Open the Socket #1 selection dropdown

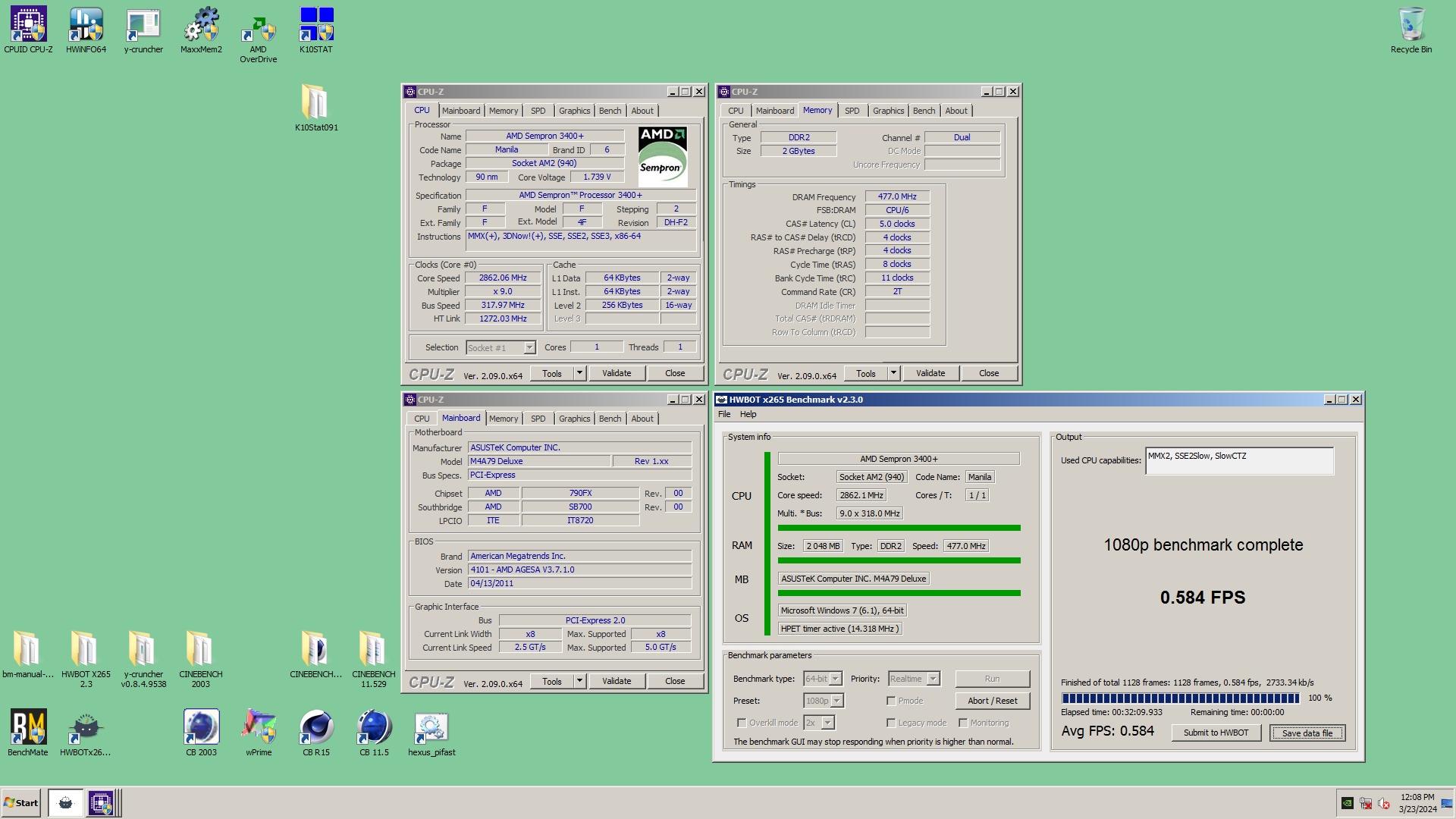pyautogui.click(x=501, y=347)
